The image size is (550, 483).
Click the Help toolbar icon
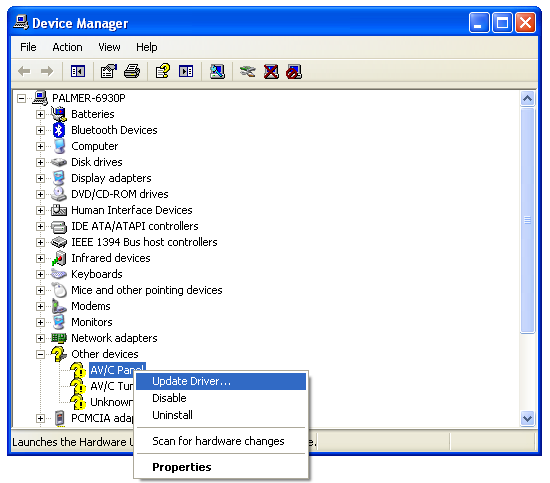point(163,72)
